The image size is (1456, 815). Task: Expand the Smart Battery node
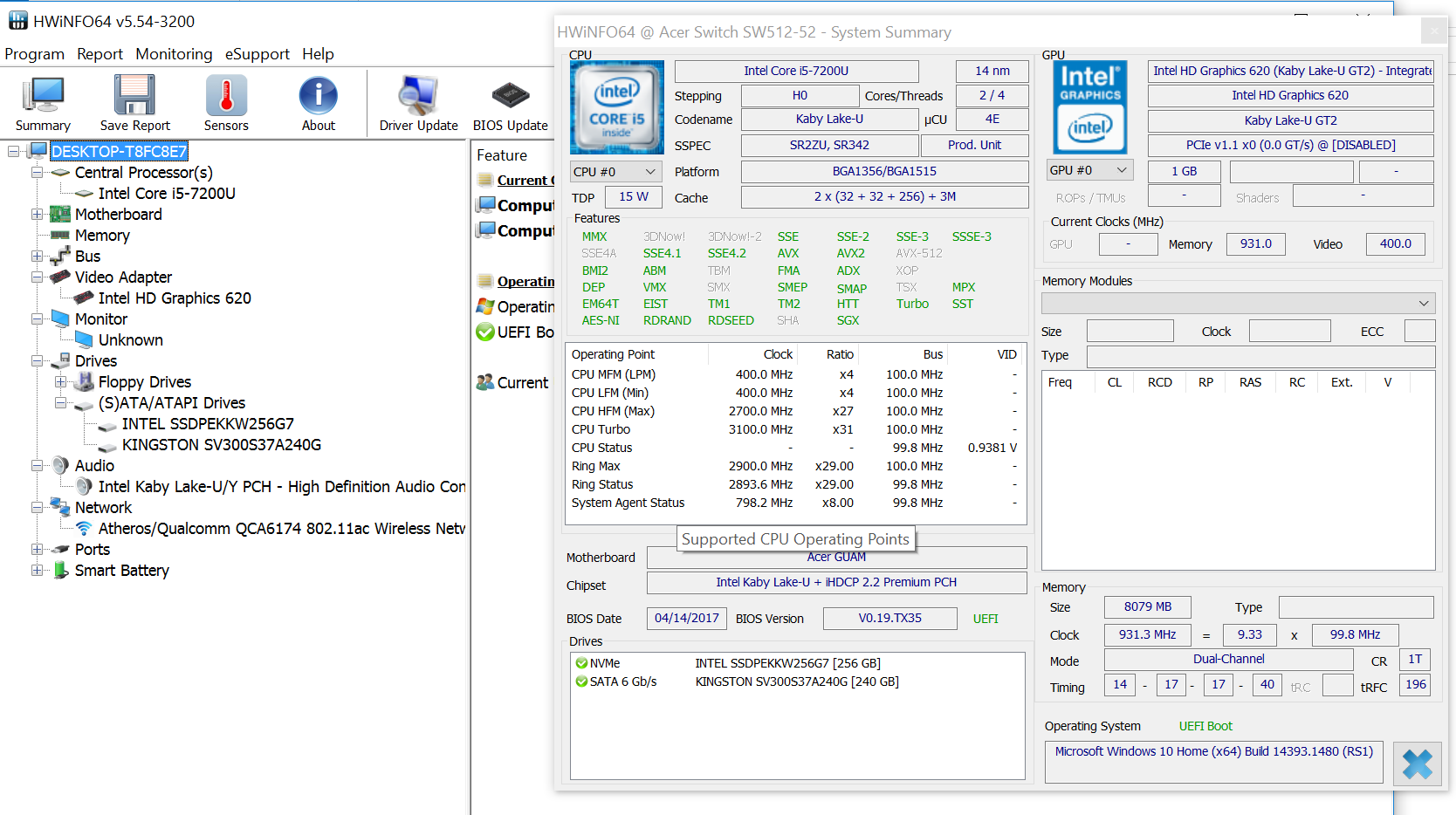(37, 570)
